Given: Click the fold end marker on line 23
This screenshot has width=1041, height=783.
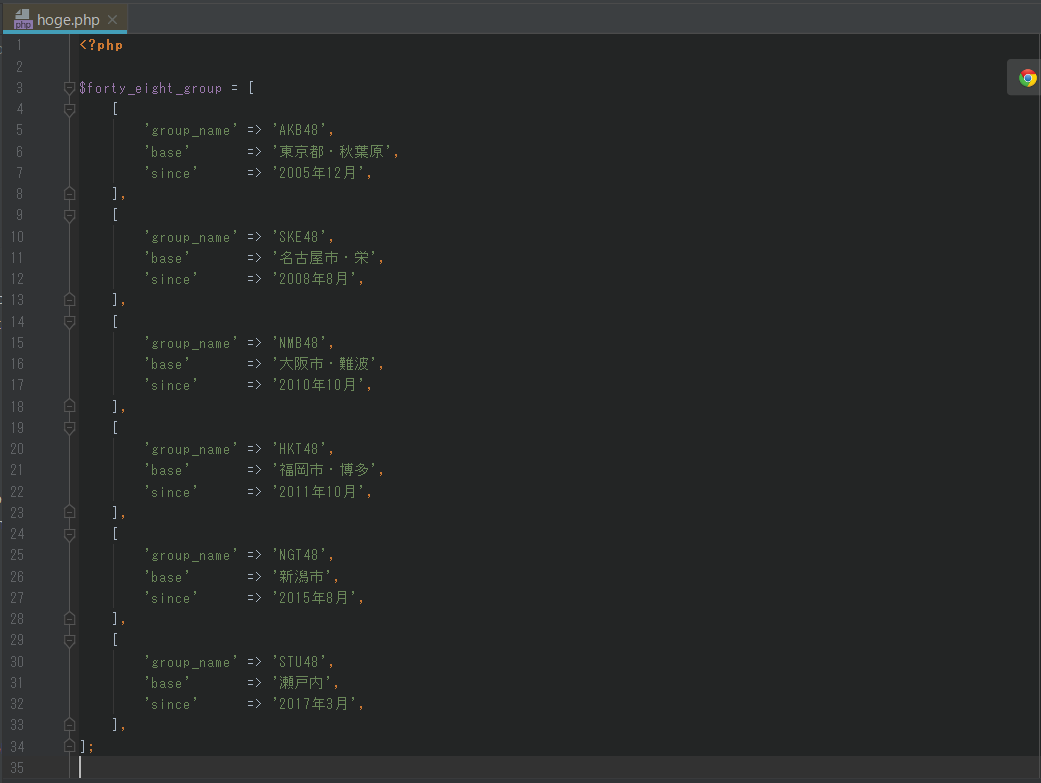Looking at the screenshot, I should click(69, 513).
